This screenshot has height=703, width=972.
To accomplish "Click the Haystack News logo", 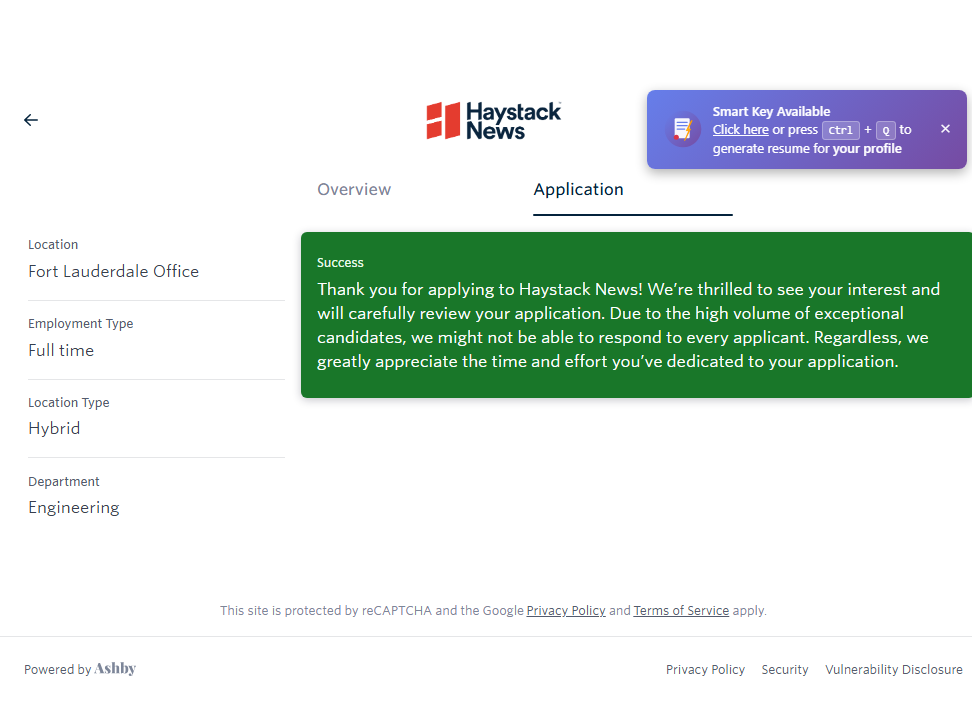I will tap(494, 120).
